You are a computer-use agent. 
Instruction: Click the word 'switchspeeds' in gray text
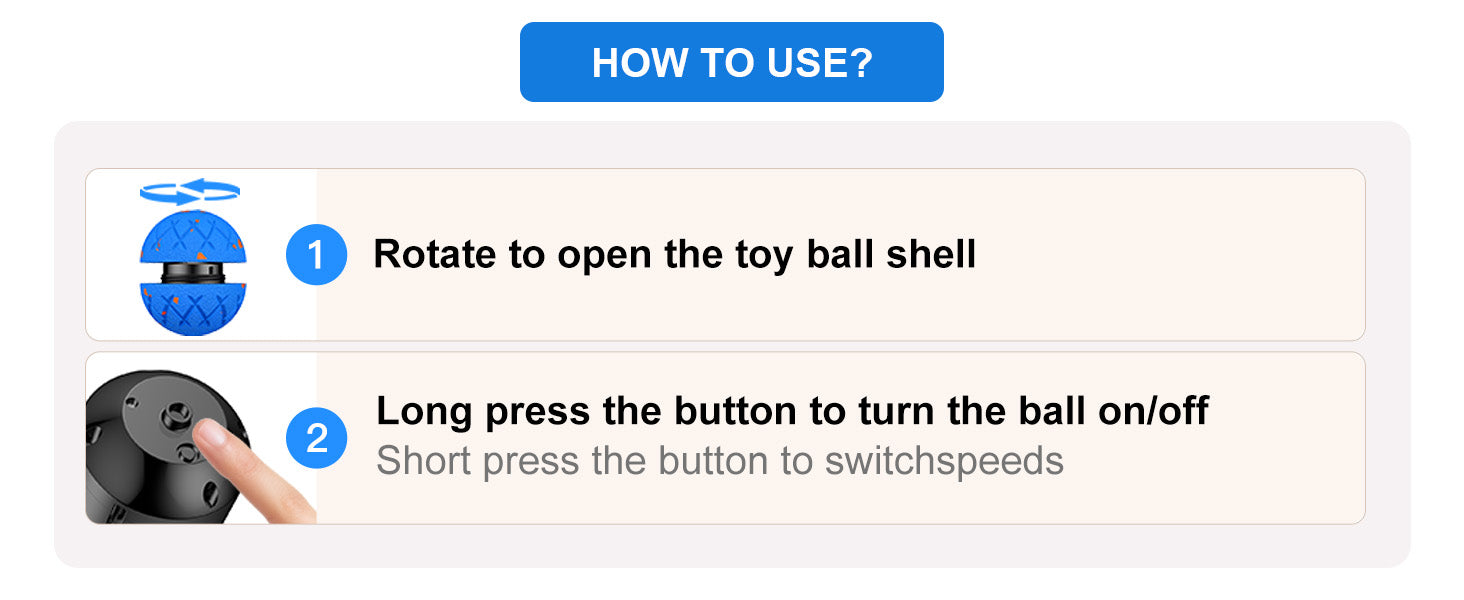[x=944, y=461]
